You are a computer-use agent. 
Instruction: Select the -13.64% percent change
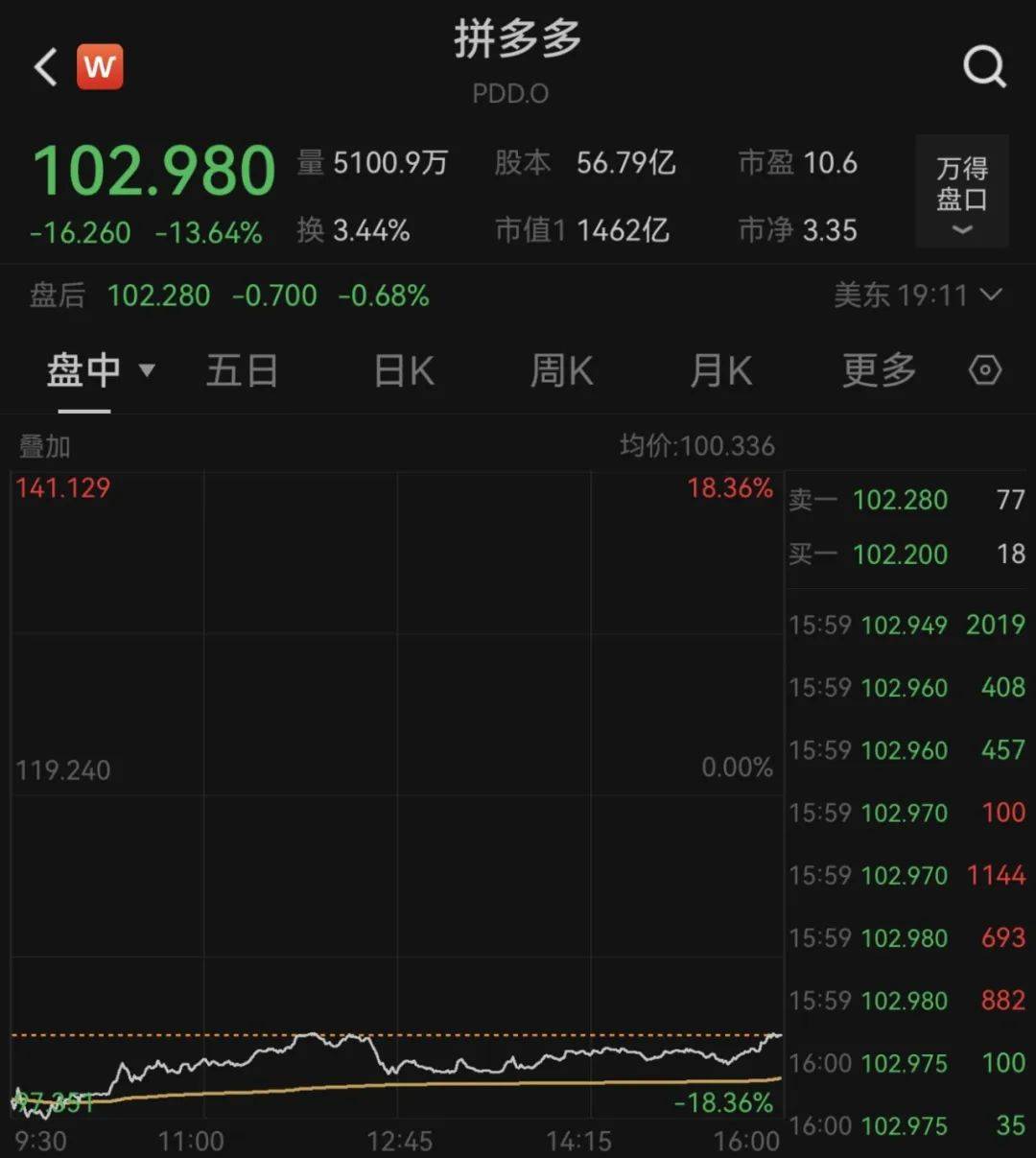208,232
